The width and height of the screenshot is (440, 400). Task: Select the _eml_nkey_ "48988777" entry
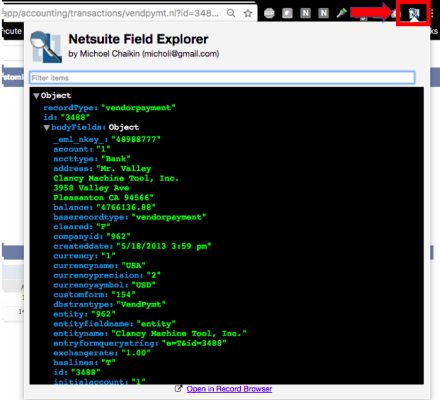click(107, 139)
